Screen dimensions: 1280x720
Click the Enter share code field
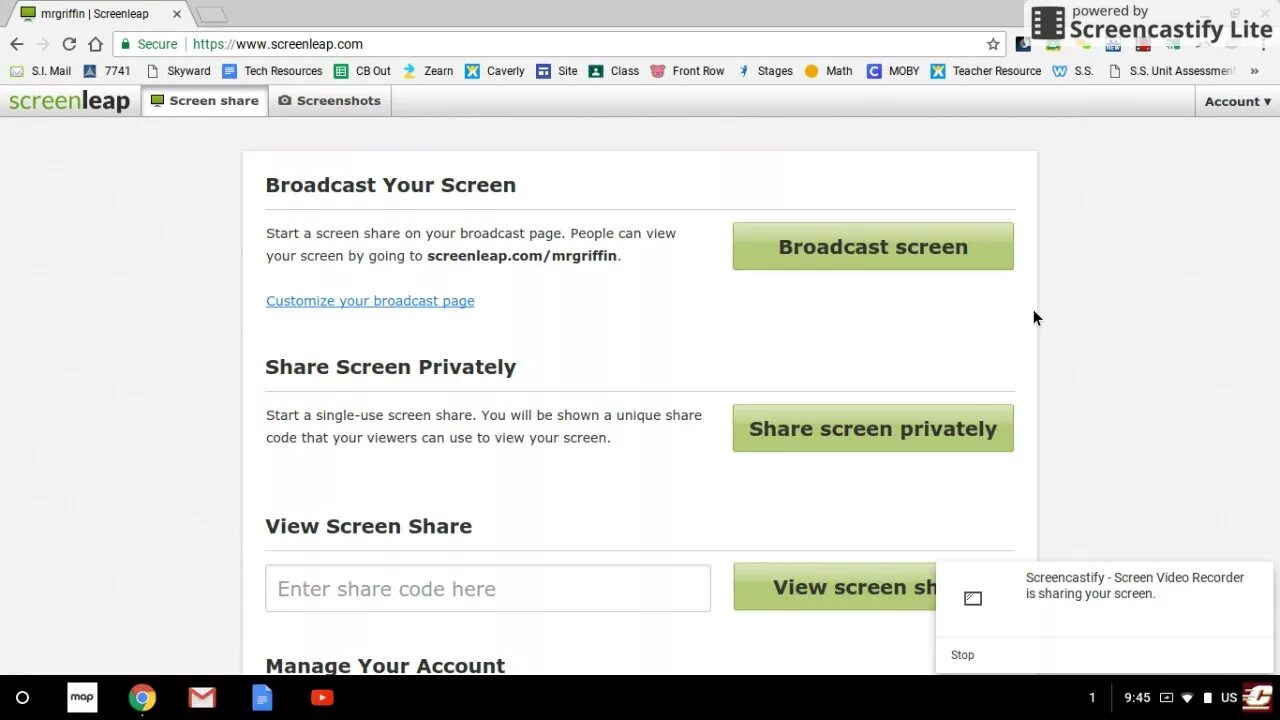[x=488, y=588]
